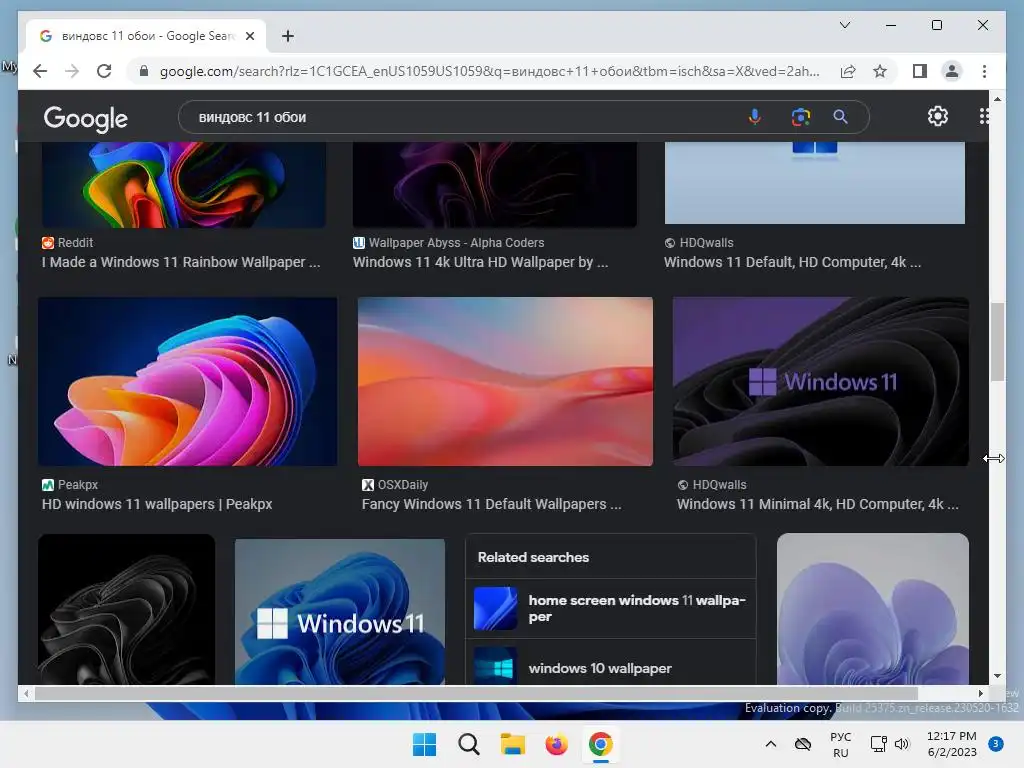This screenshot has height=768, width=1024.
Task: Open the clock and date panel
Action: [952, 744]
